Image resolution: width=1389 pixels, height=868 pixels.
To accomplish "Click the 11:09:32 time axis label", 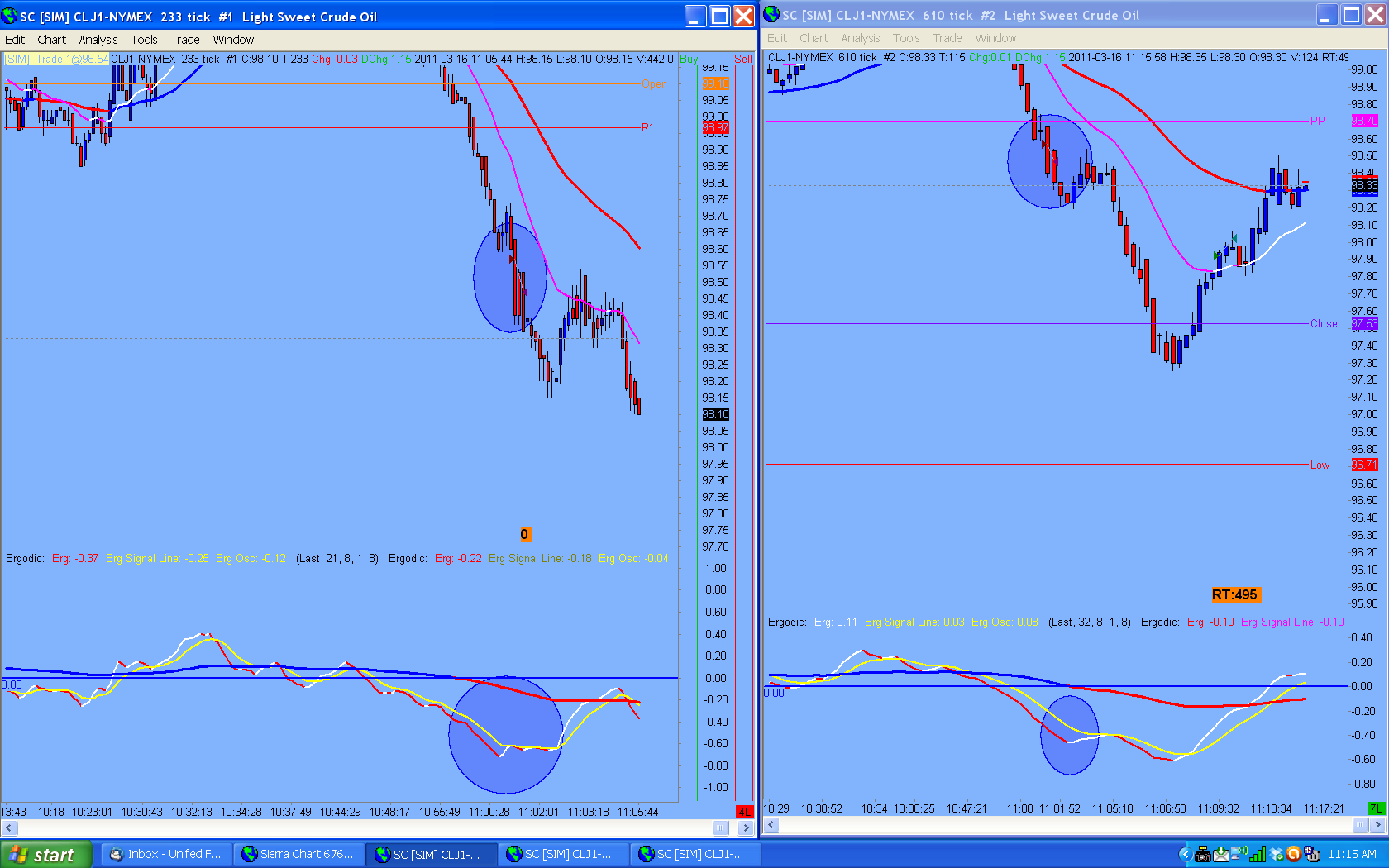I will click(1218, 808).
